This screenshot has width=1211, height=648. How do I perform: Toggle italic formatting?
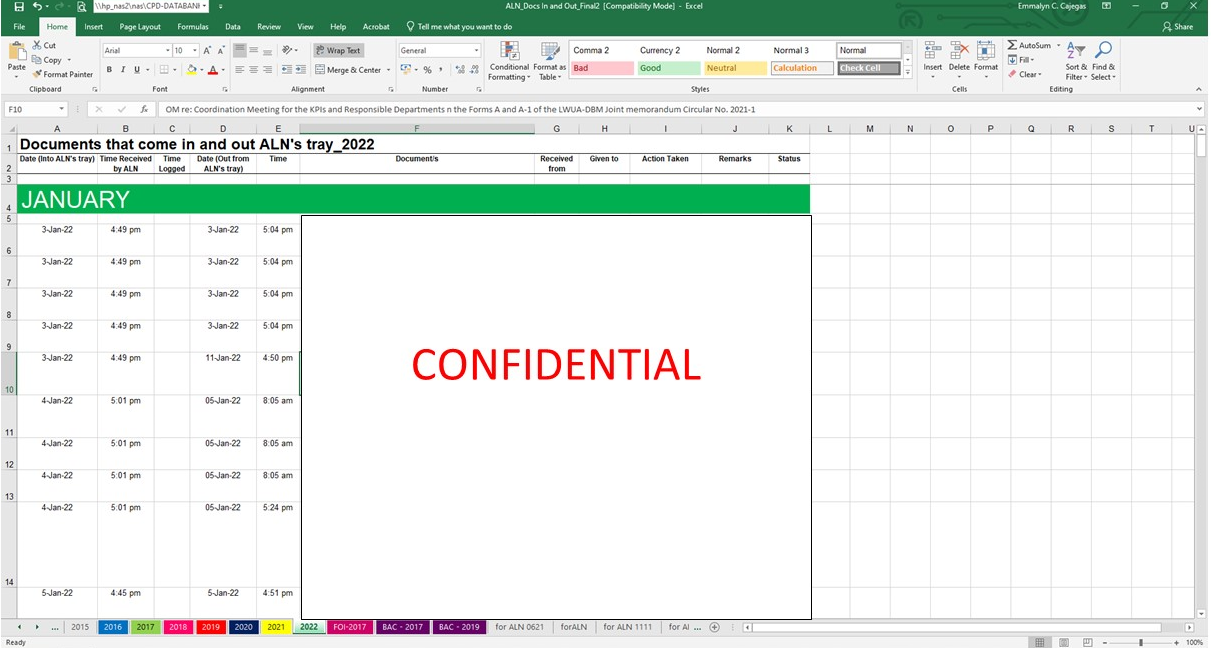(123, 70)
